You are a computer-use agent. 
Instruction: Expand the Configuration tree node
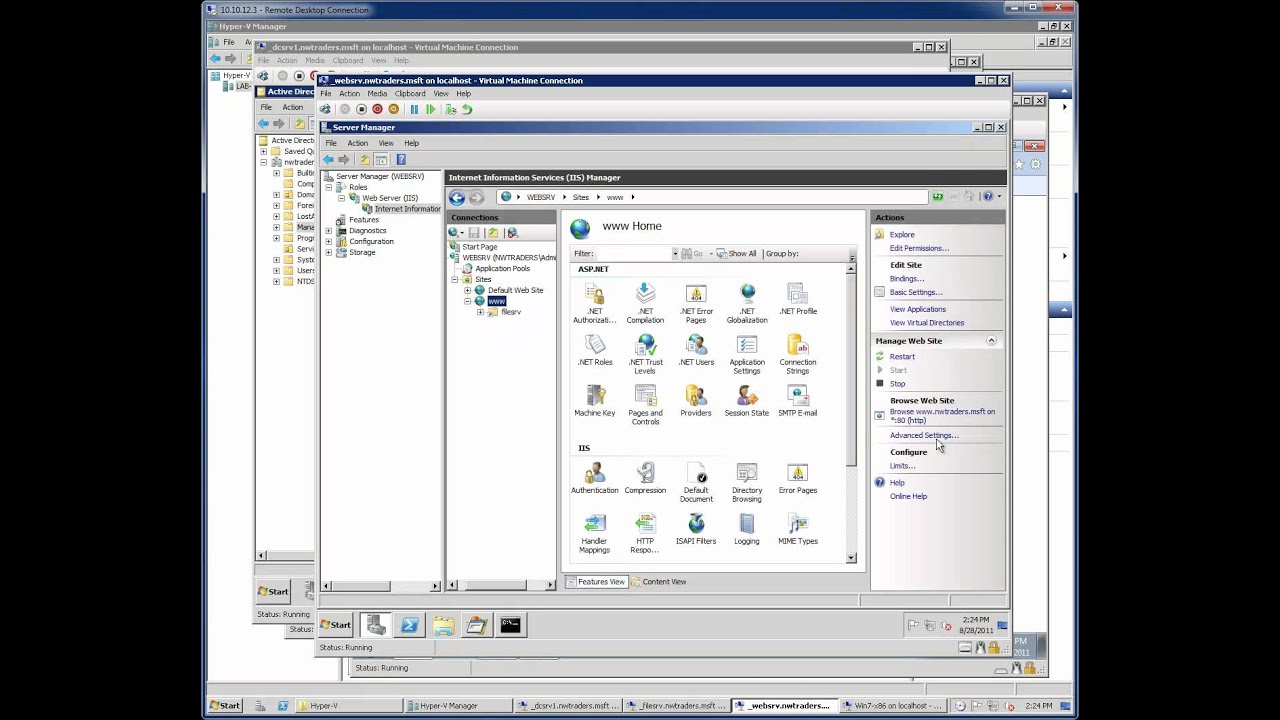(x=329, y=242)
